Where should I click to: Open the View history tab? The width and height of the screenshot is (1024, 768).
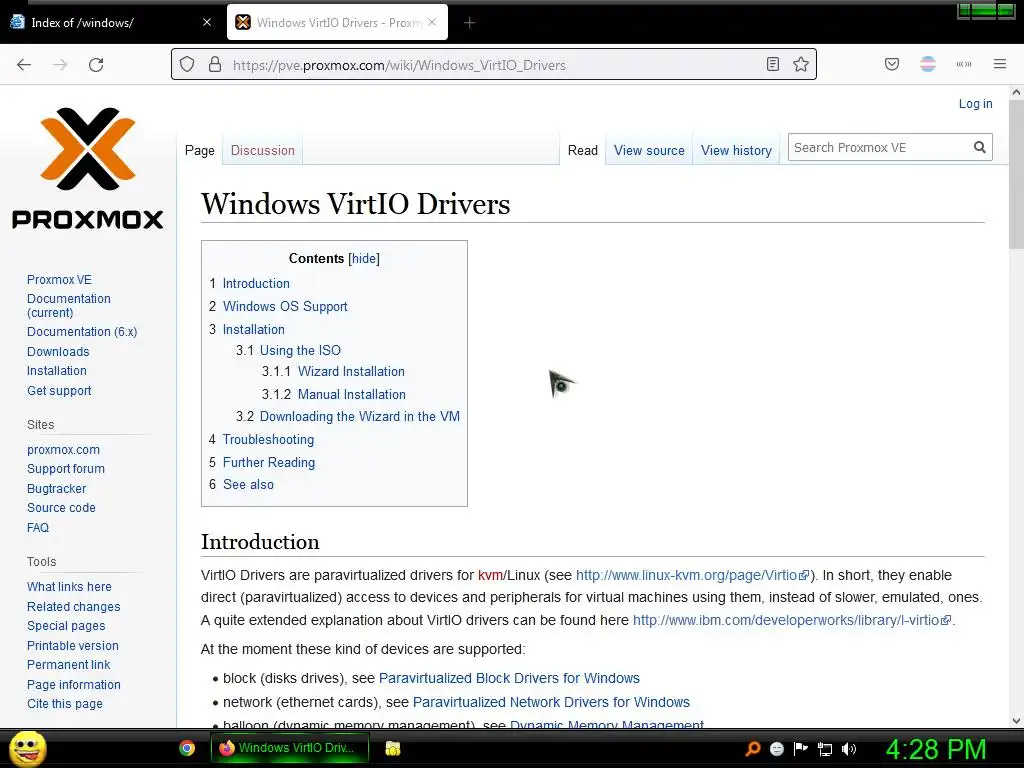736,150
